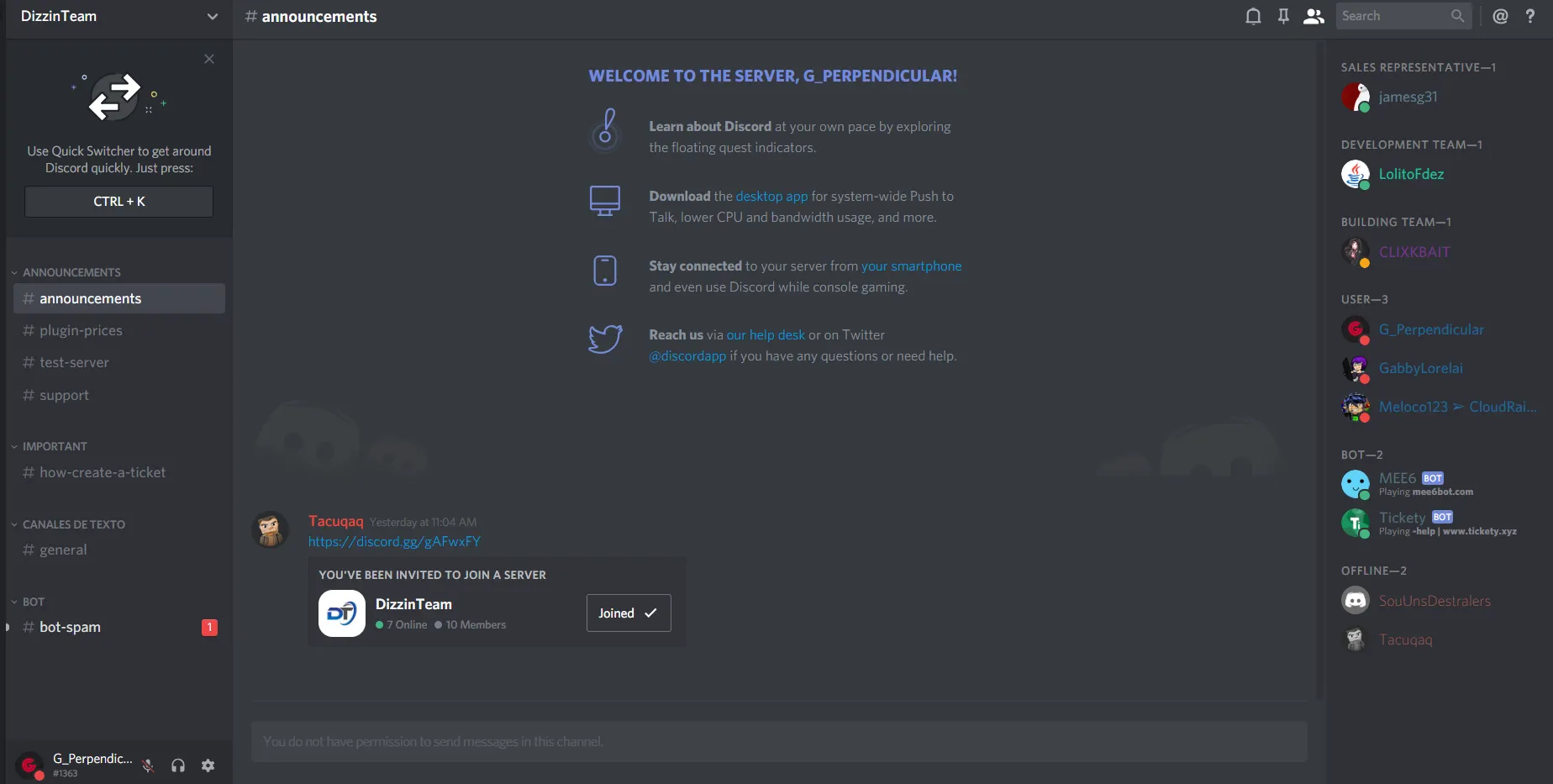Open the help question mark
This screenshot has width=1553, height=784.
[x=1530, y=16]
